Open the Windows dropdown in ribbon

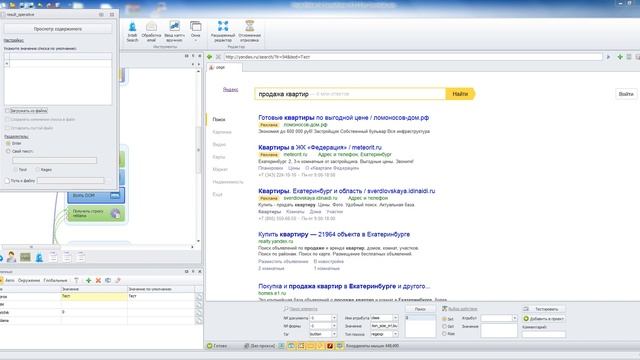tap(196, 31)
